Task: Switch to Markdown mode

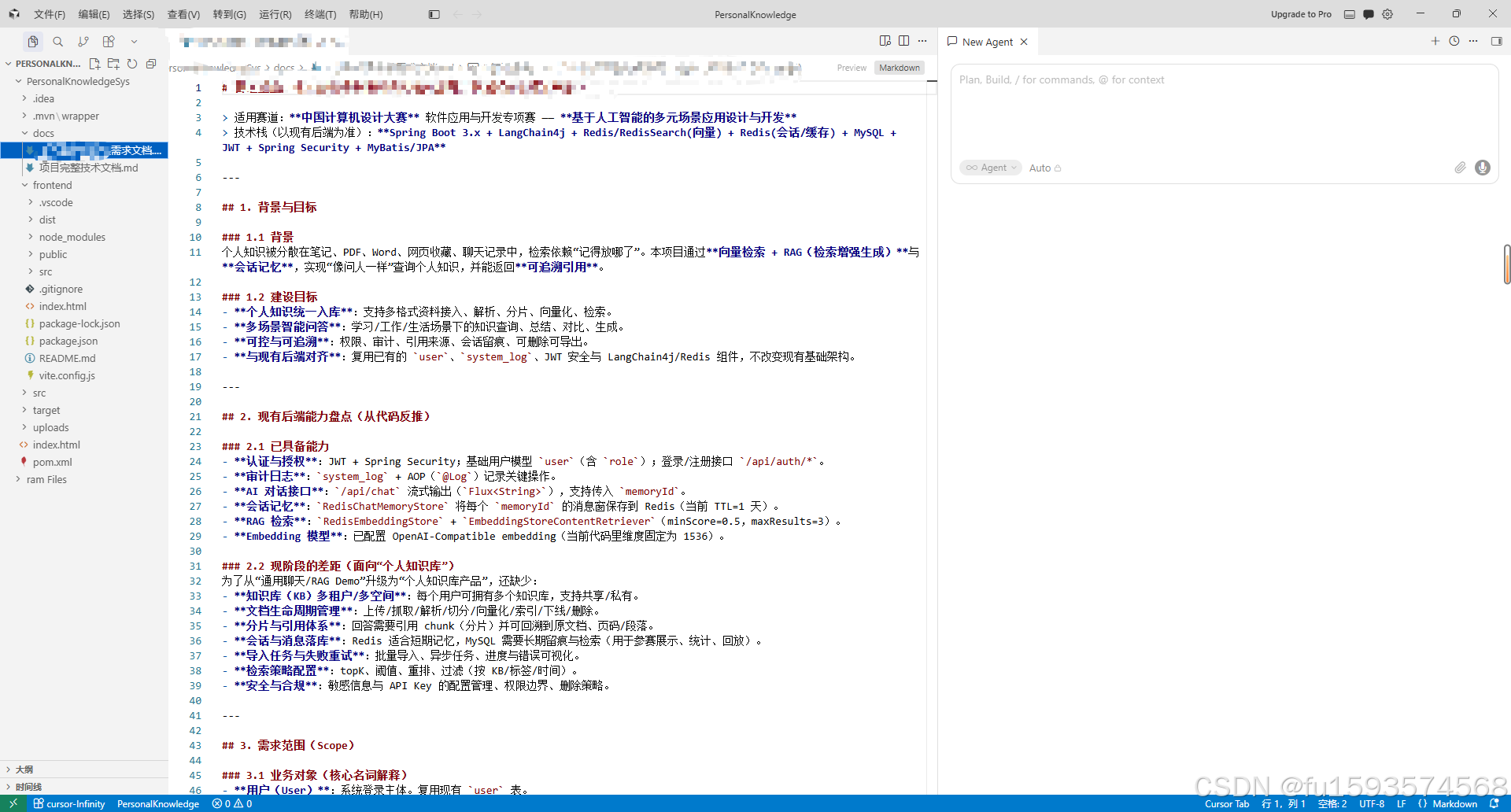Action: coord(900,68)
